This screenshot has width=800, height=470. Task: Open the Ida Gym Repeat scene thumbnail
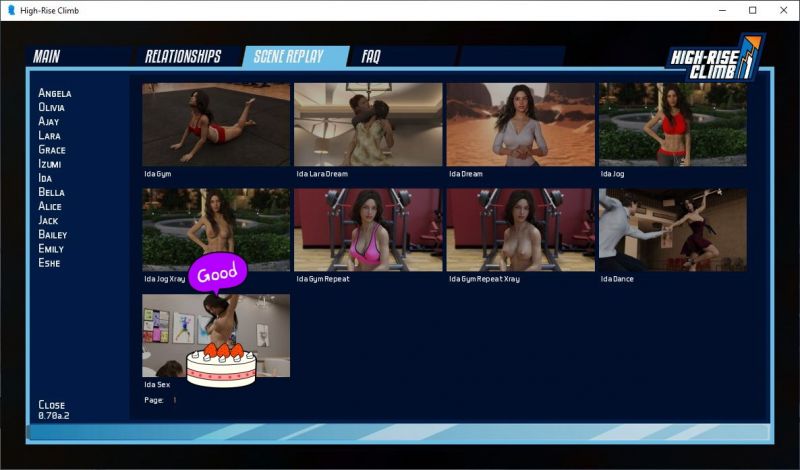point(368,230)
